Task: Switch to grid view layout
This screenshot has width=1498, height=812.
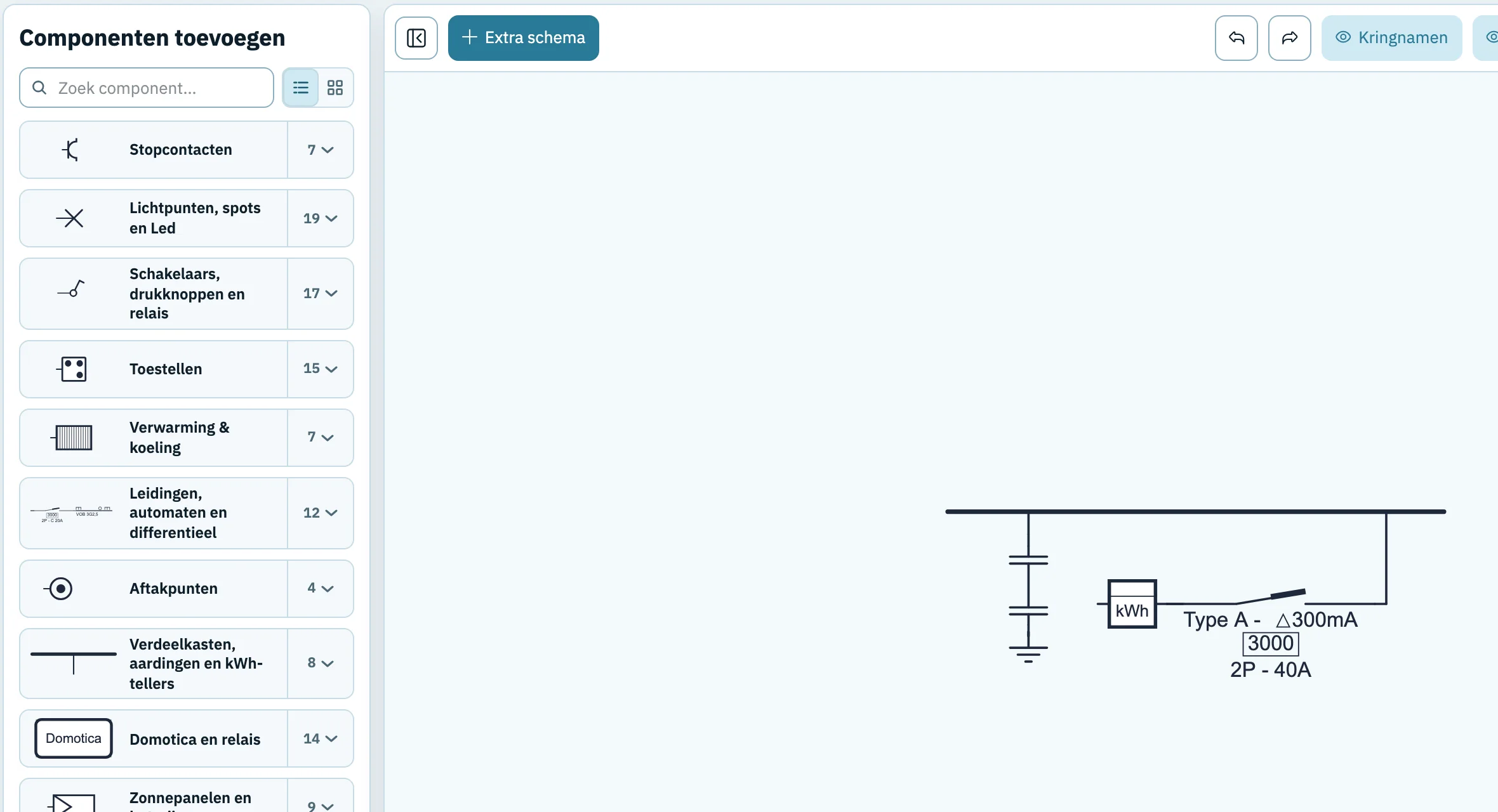Action: click(335, 88)
